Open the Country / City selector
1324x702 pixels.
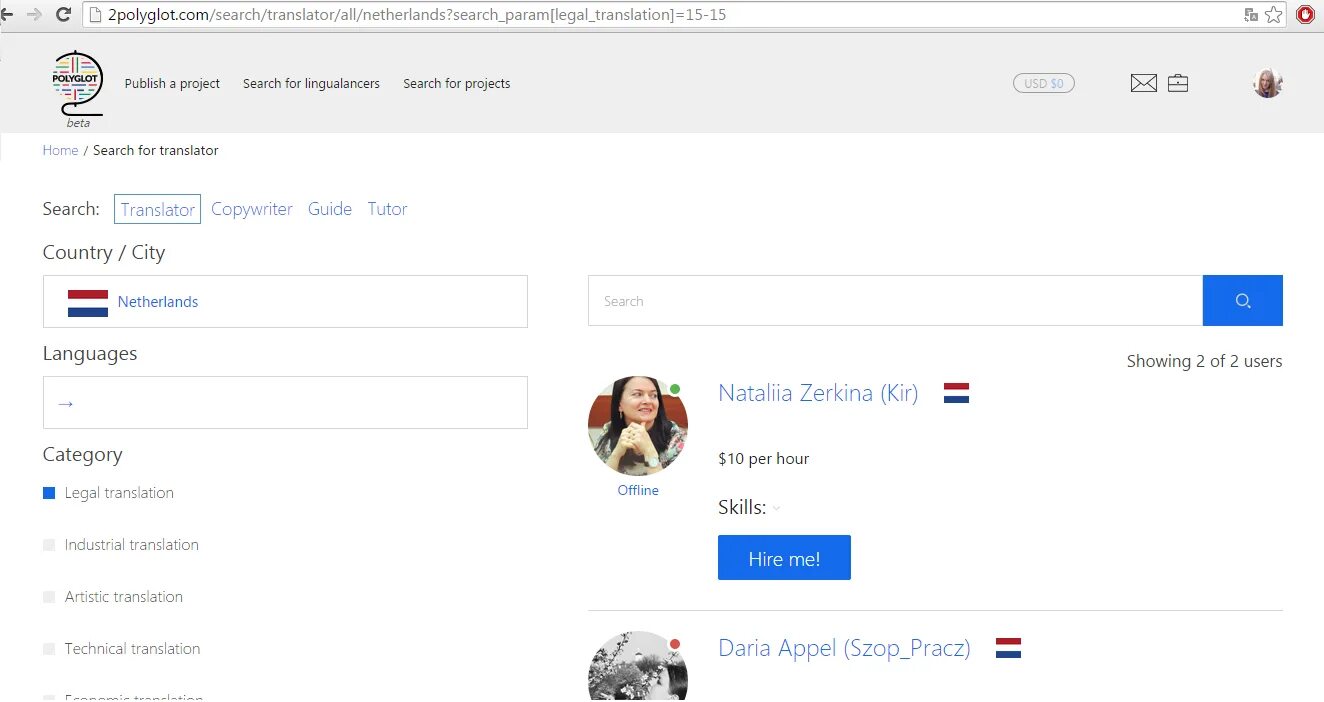[x=285, y=302]
